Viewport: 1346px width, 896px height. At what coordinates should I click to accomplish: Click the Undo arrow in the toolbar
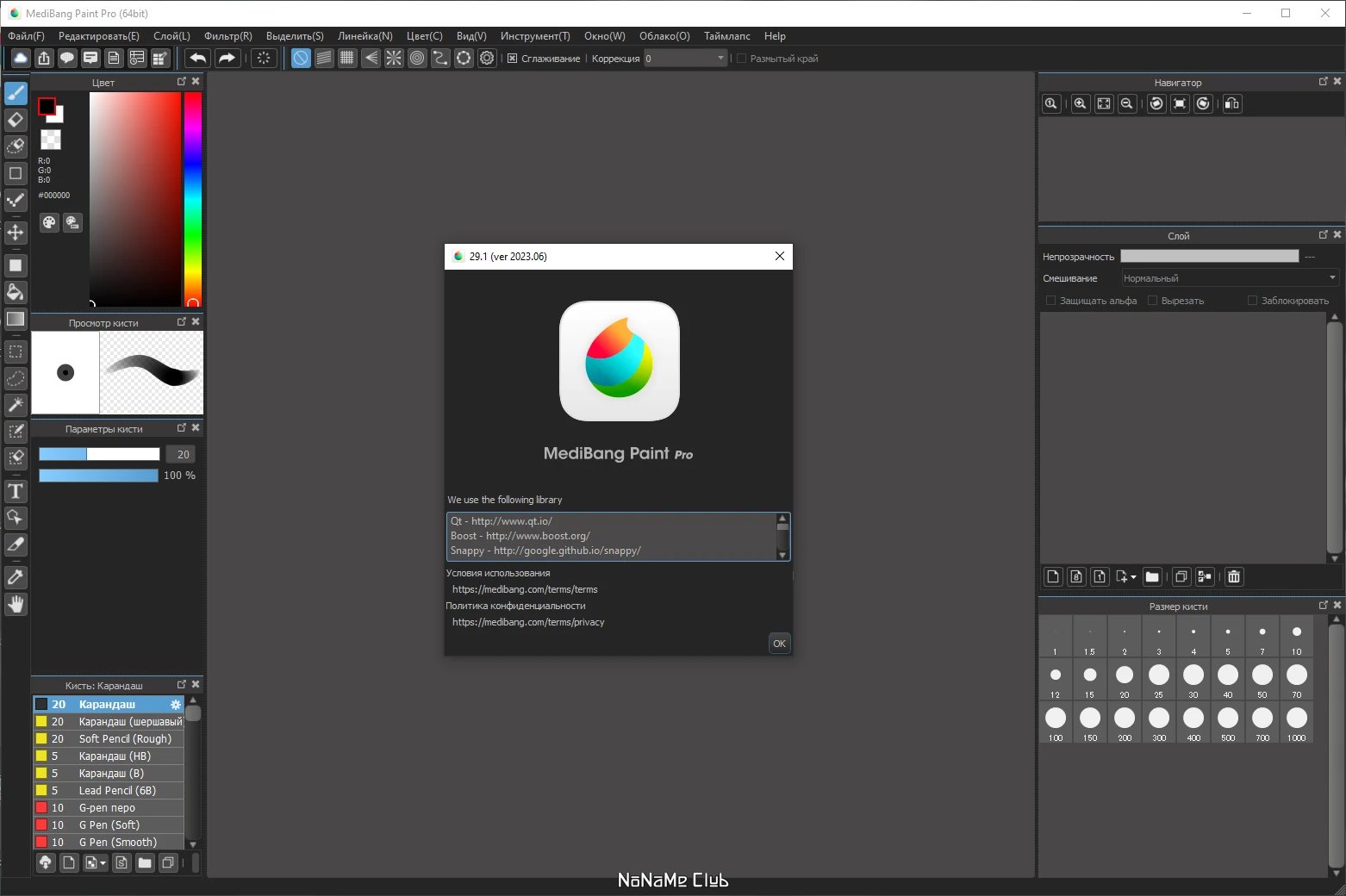pyautogui.click(x=198, y=58)
